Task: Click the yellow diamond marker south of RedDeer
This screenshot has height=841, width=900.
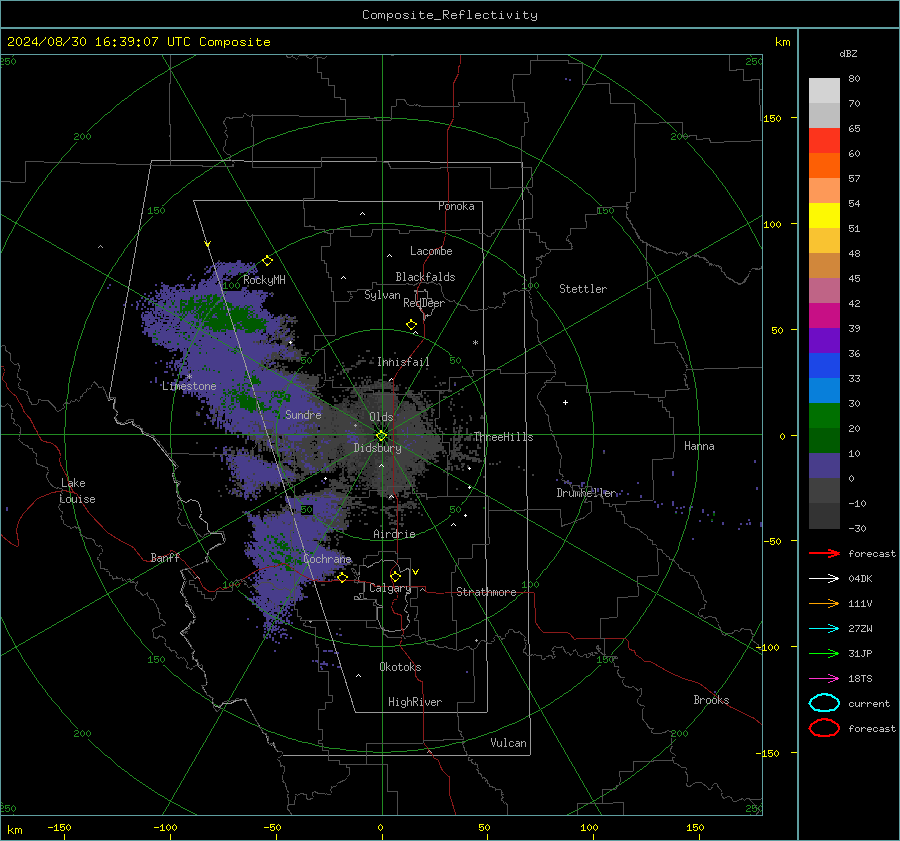Action: (412, 325)
